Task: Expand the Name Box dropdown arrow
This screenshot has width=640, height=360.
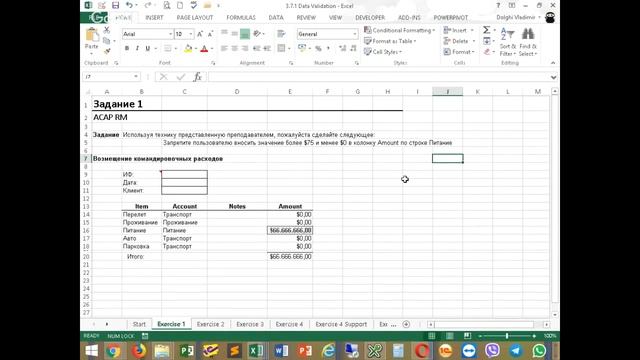Action: 136,77
